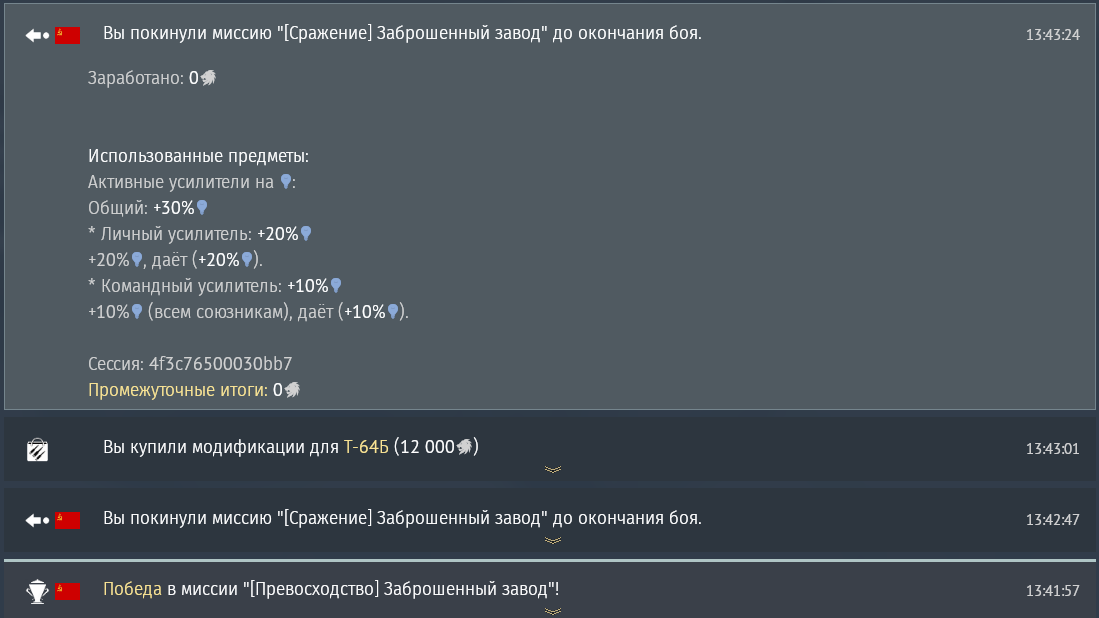Viewport: 1099px width, 618px height.
Task: Select the session ID 4f3c76500030bb7 text
Action: point(220,364)
